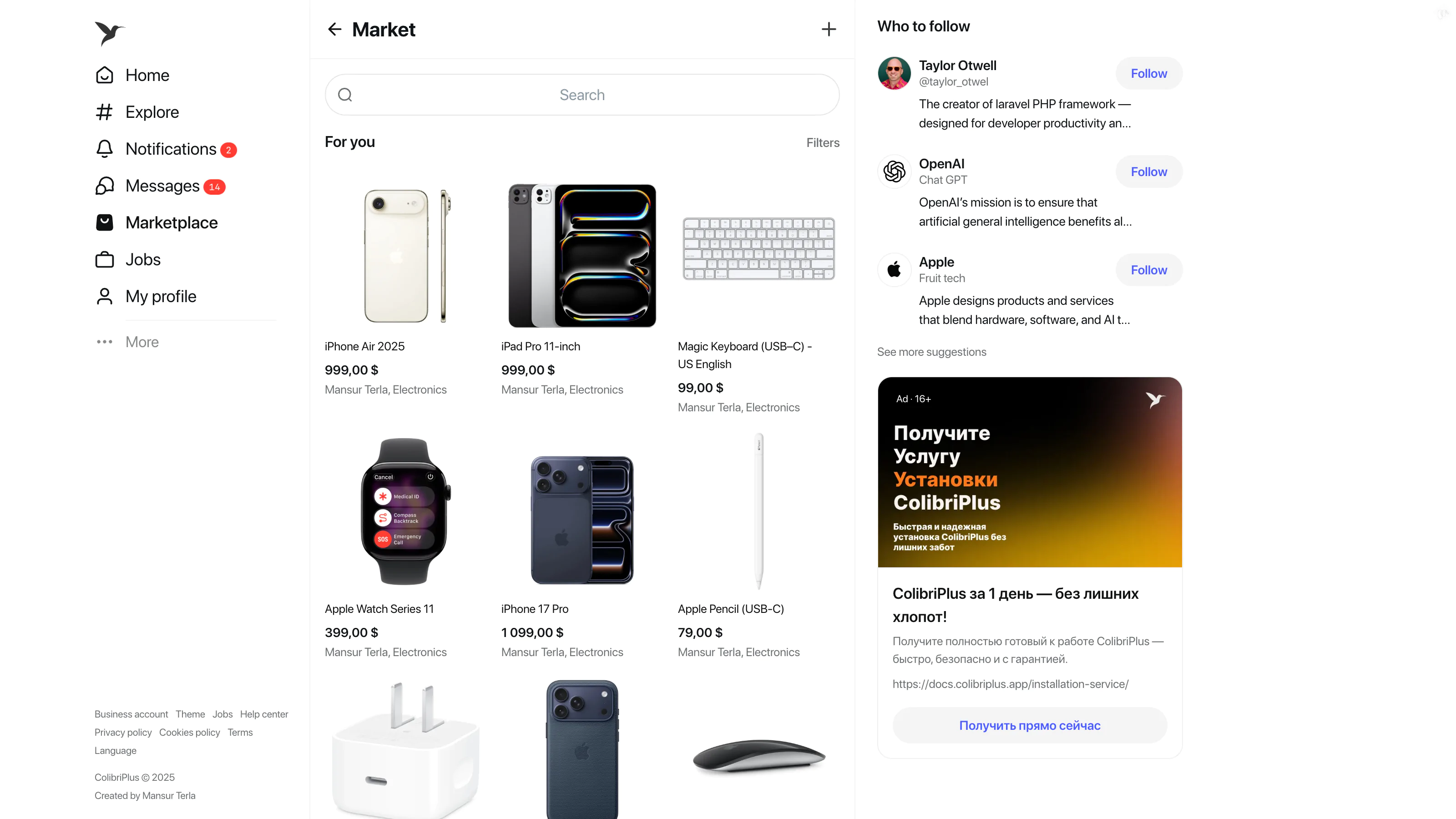Click the Получить прямо сейчас ad button
Screen dimensions: 1456x819
(x=1029, y=725)
